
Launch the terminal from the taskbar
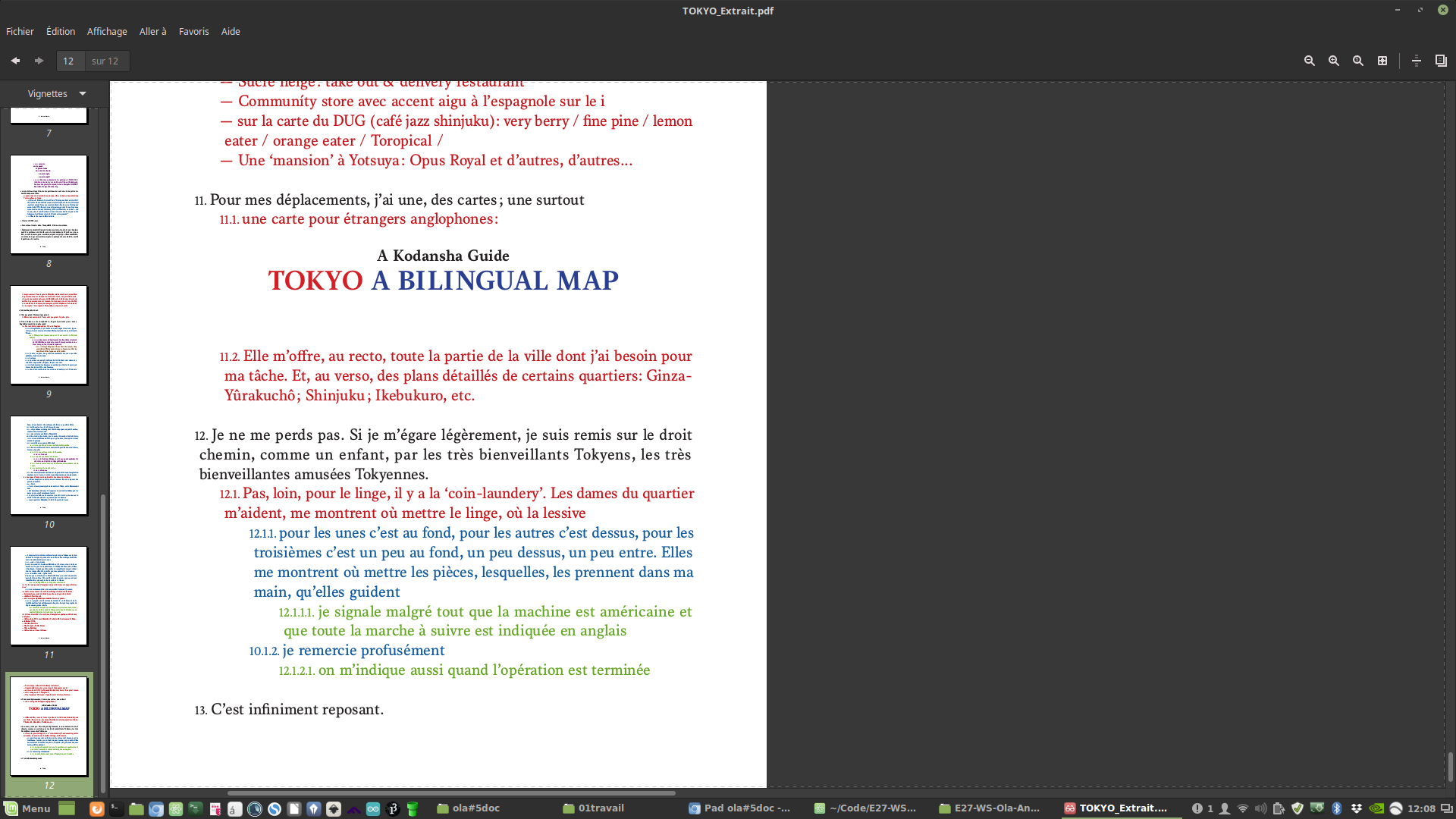(116, 808)
